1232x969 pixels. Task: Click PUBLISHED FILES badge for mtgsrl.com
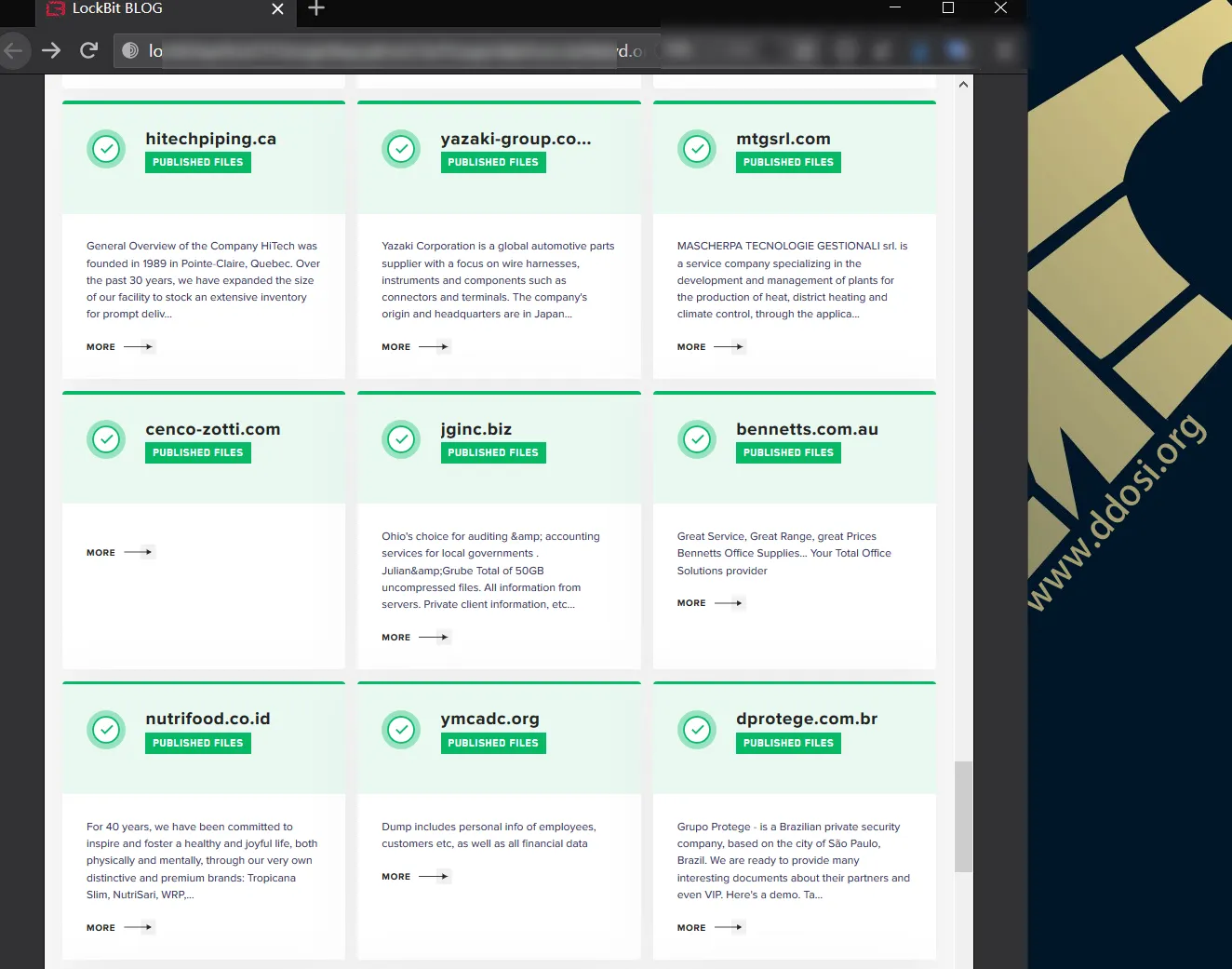click(x=789, y=162)
